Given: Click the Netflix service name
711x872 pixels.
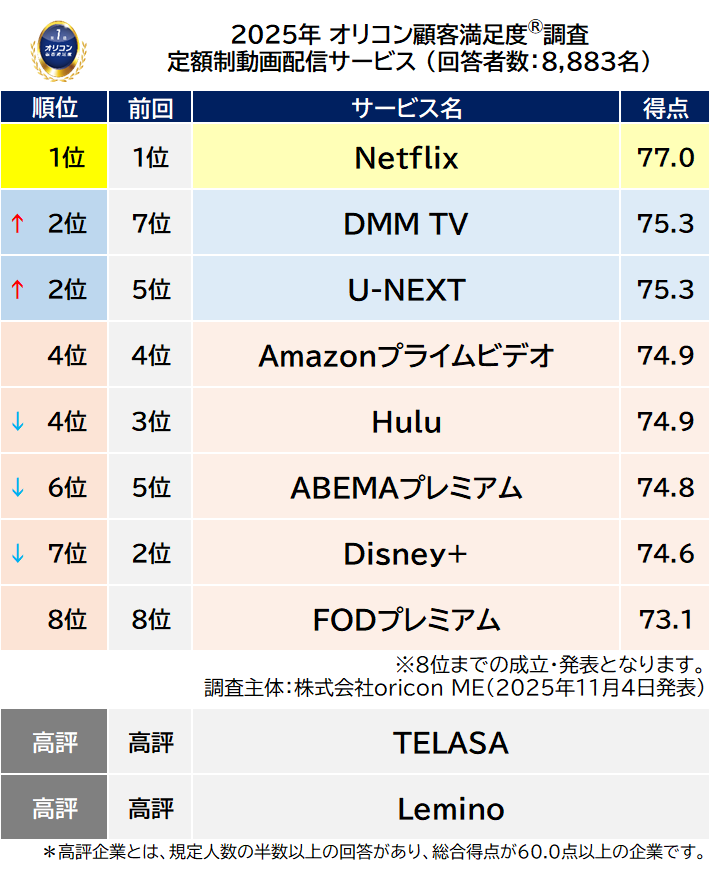Looking at the screenshot, I should [406, 158].
